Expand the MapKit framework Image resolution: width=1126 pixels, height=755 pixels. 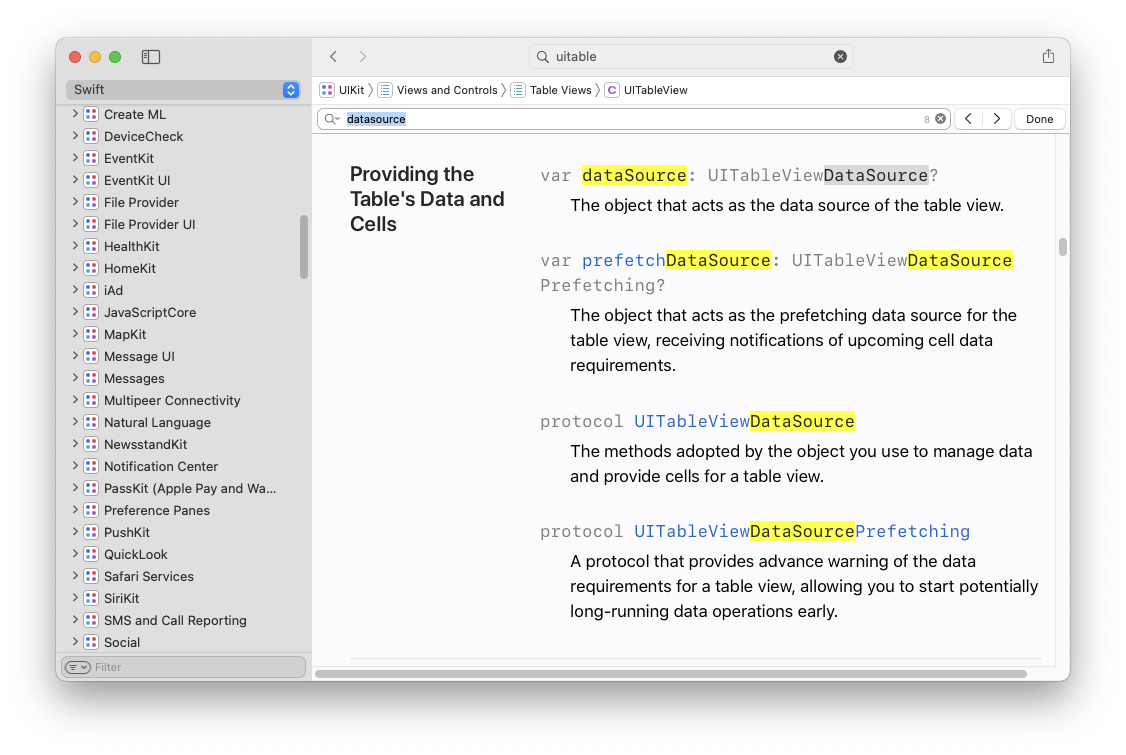pyautogui.click(x=75, y=334)
